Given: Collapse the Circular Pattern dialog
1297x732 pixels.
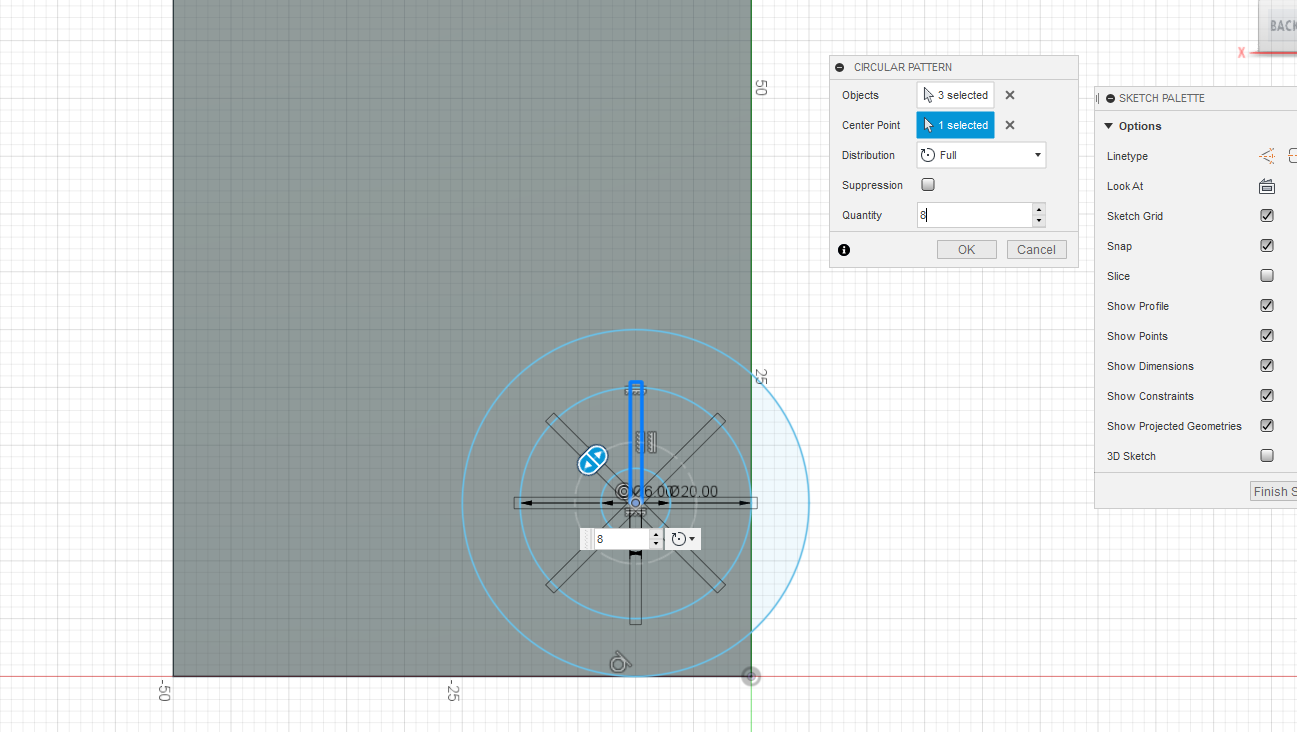Looking at the screenshot, I should coord(839,67).
